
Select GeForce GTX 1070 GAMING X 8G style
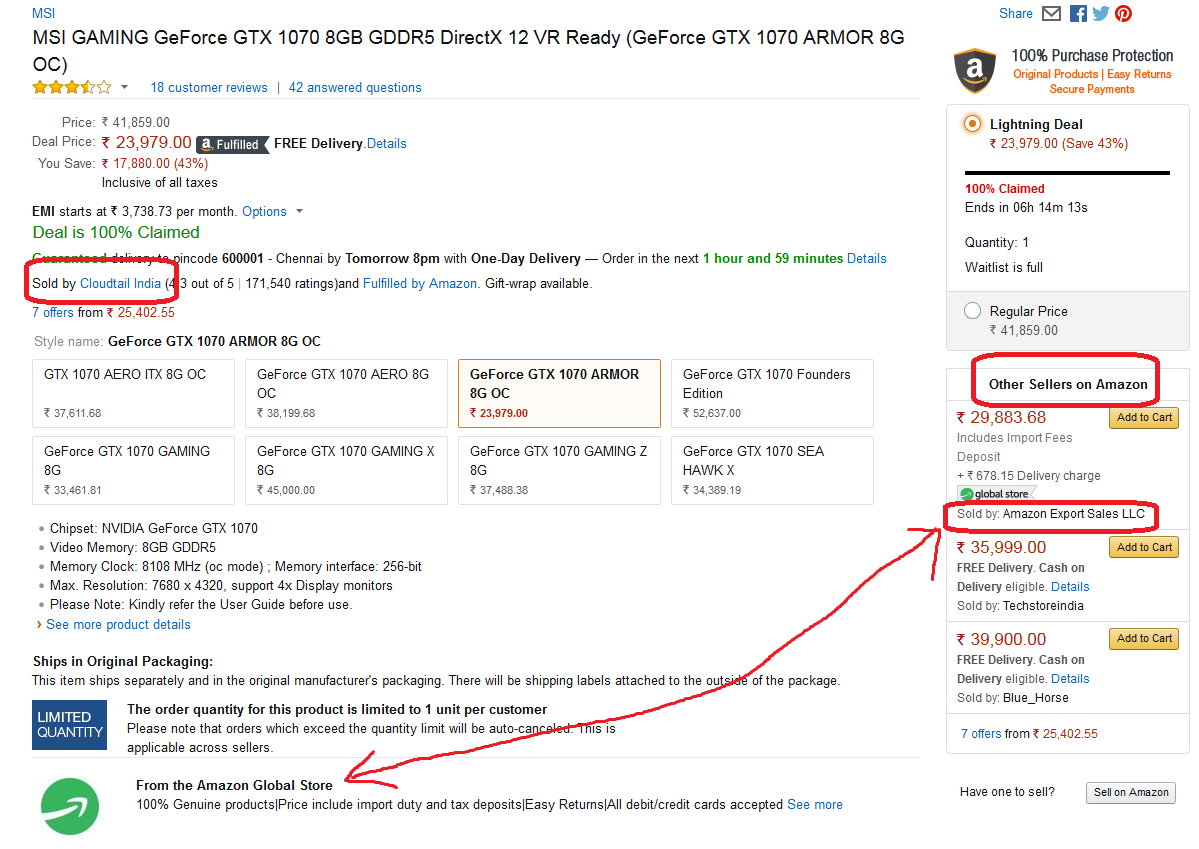pos(346,470)
